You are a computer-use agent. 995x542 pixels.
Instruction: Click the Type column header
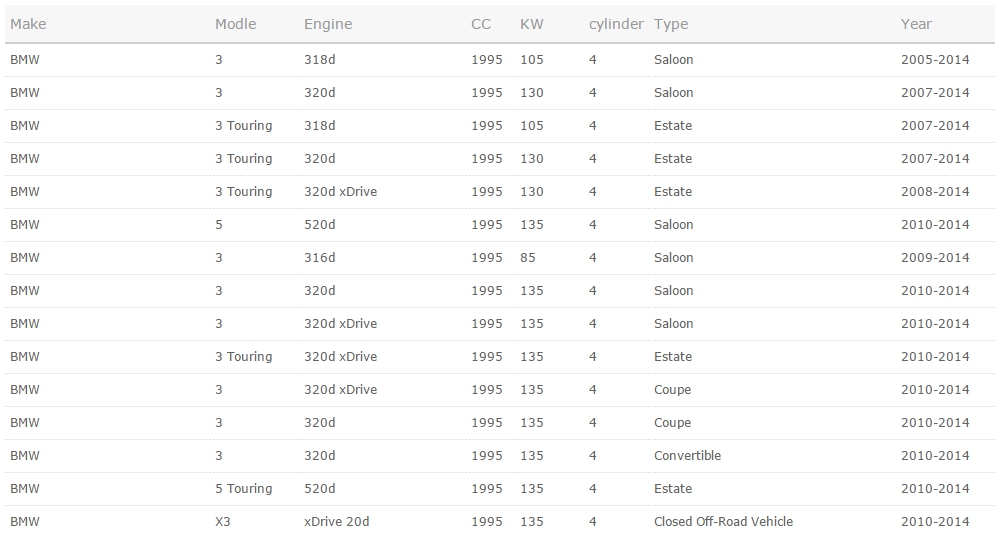pyautogui.click(x=671, y=24)
